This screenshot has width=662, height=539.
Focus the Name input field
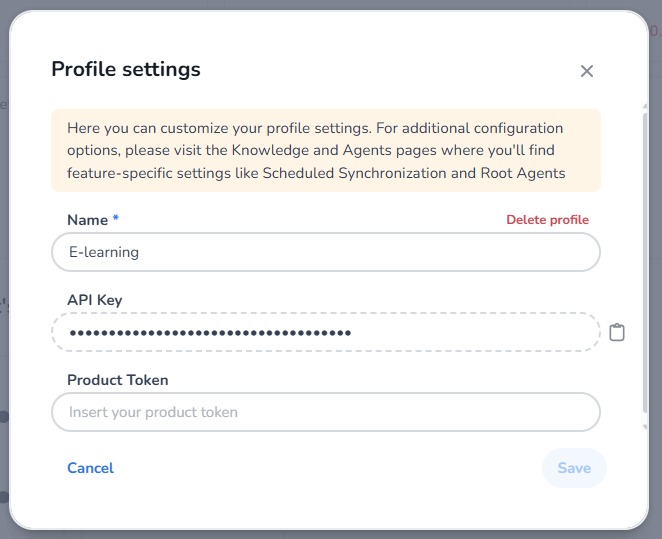tap(325, 252)
